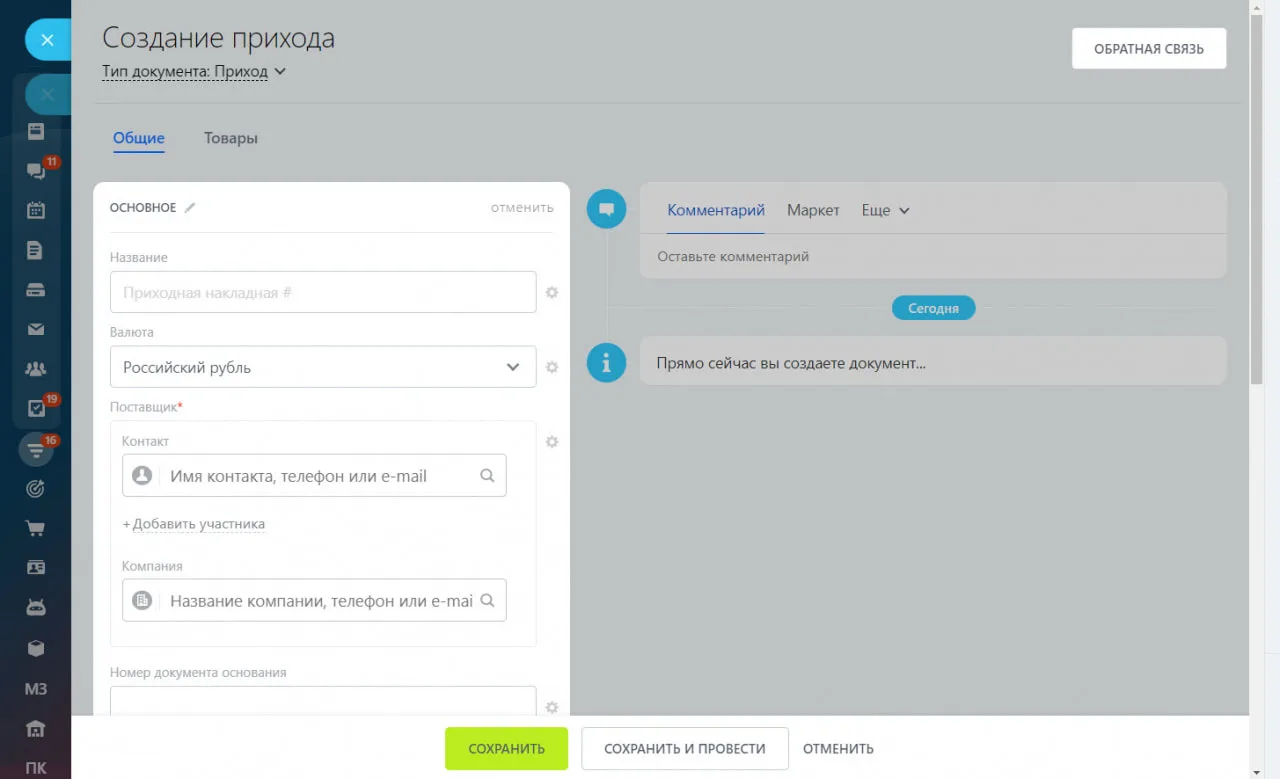1280x779 pixels.
Task: Expand the Тип документа: Приход dropdown
Action: pos(194,72)
